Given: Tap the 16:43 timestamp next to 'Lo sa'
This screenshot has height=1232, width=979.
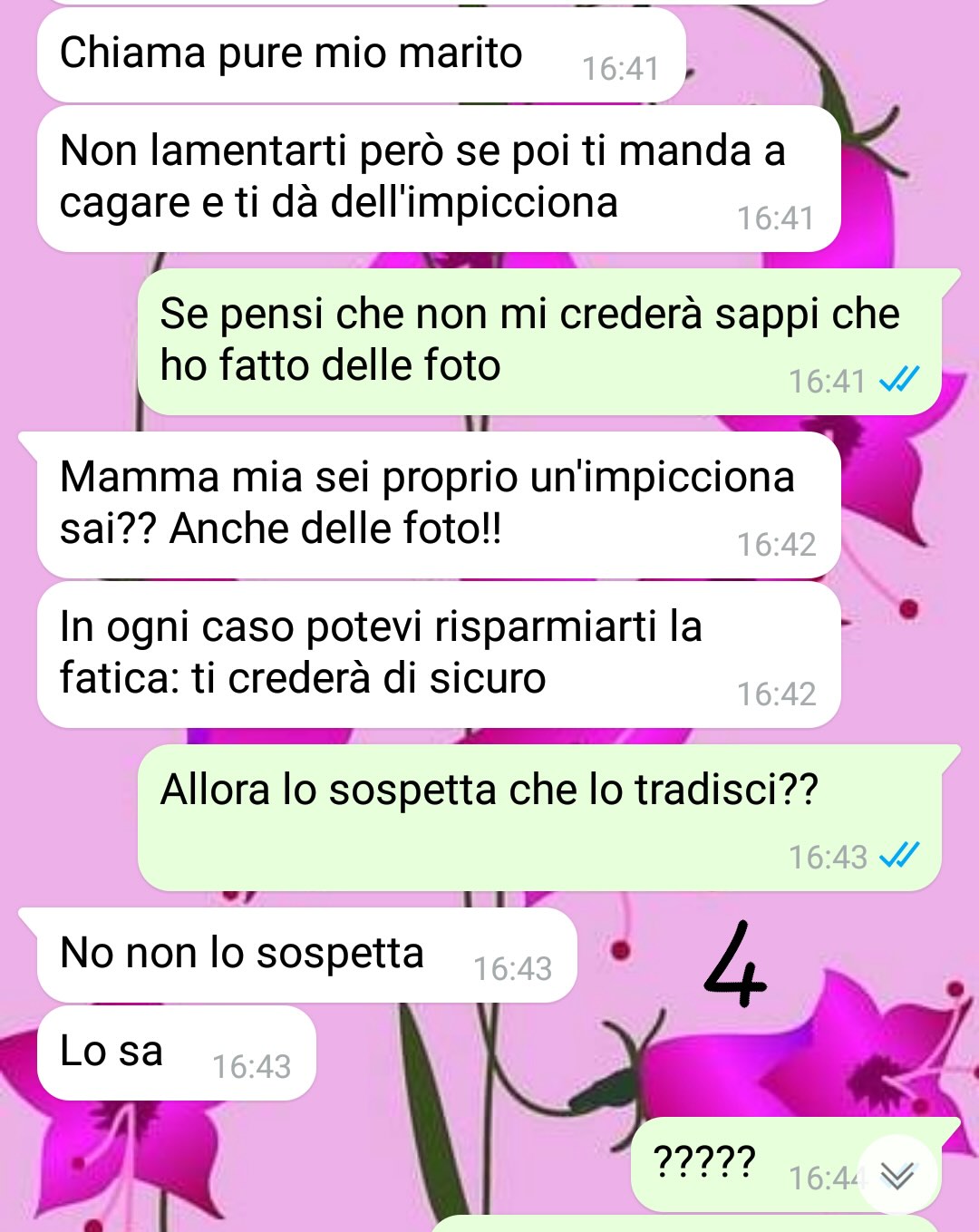Looking at the screenshot, I should click(251, 1066).
